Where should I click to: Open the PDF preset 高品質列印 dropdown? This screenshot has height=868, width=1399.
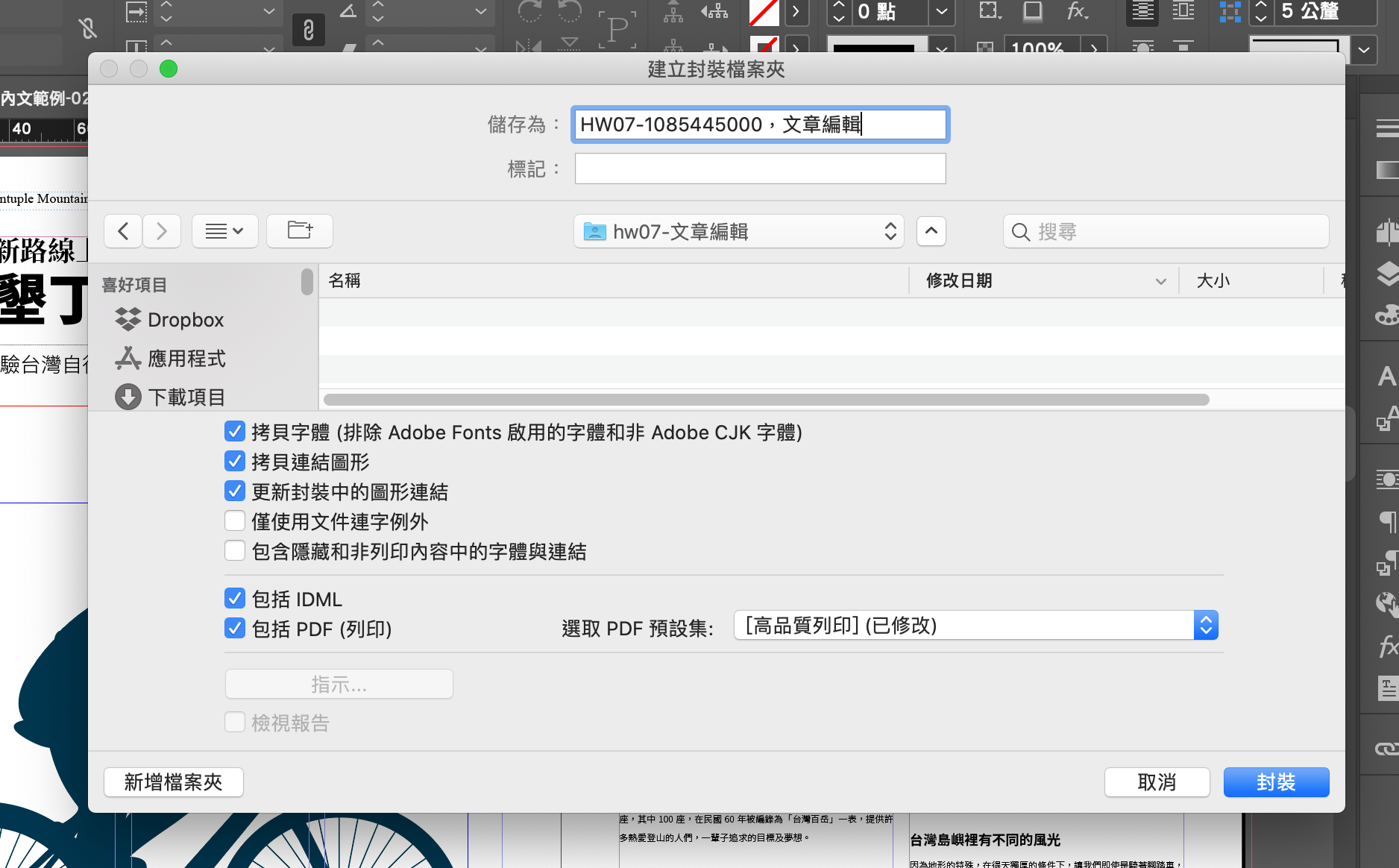975,626
